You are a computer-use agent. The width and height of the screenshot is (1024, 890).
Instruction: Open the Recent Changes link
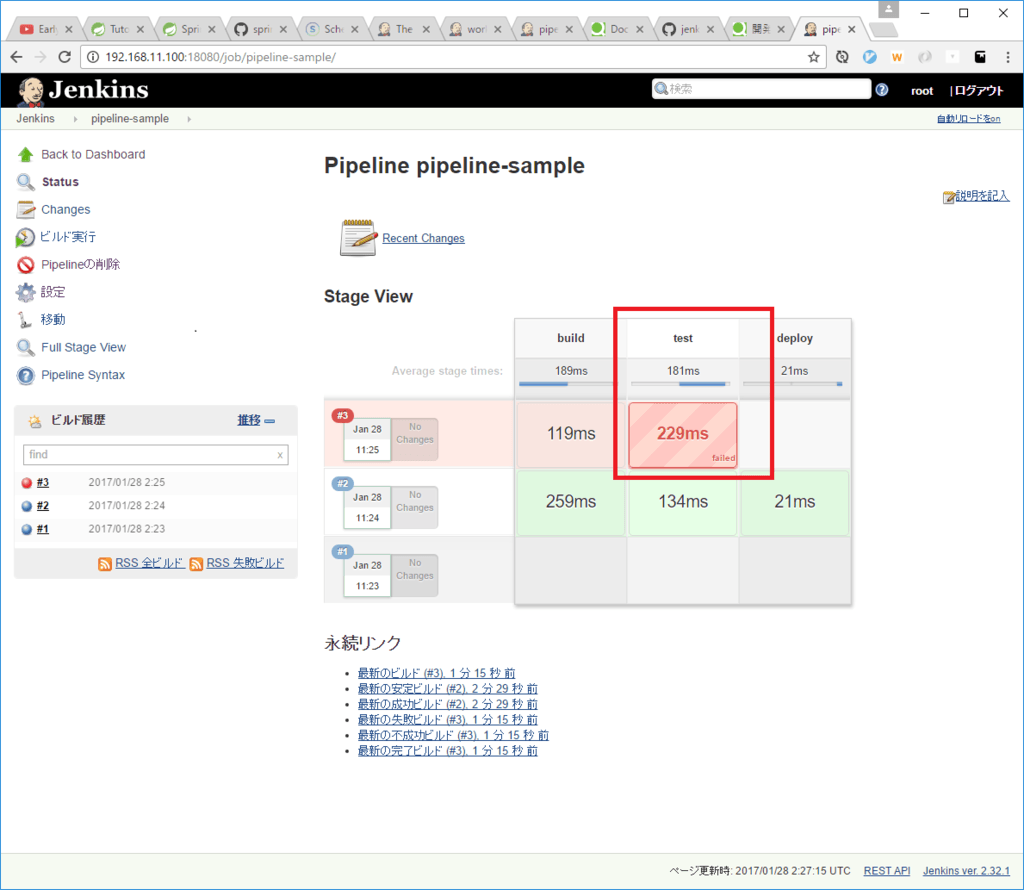click(x=423, y=238)
